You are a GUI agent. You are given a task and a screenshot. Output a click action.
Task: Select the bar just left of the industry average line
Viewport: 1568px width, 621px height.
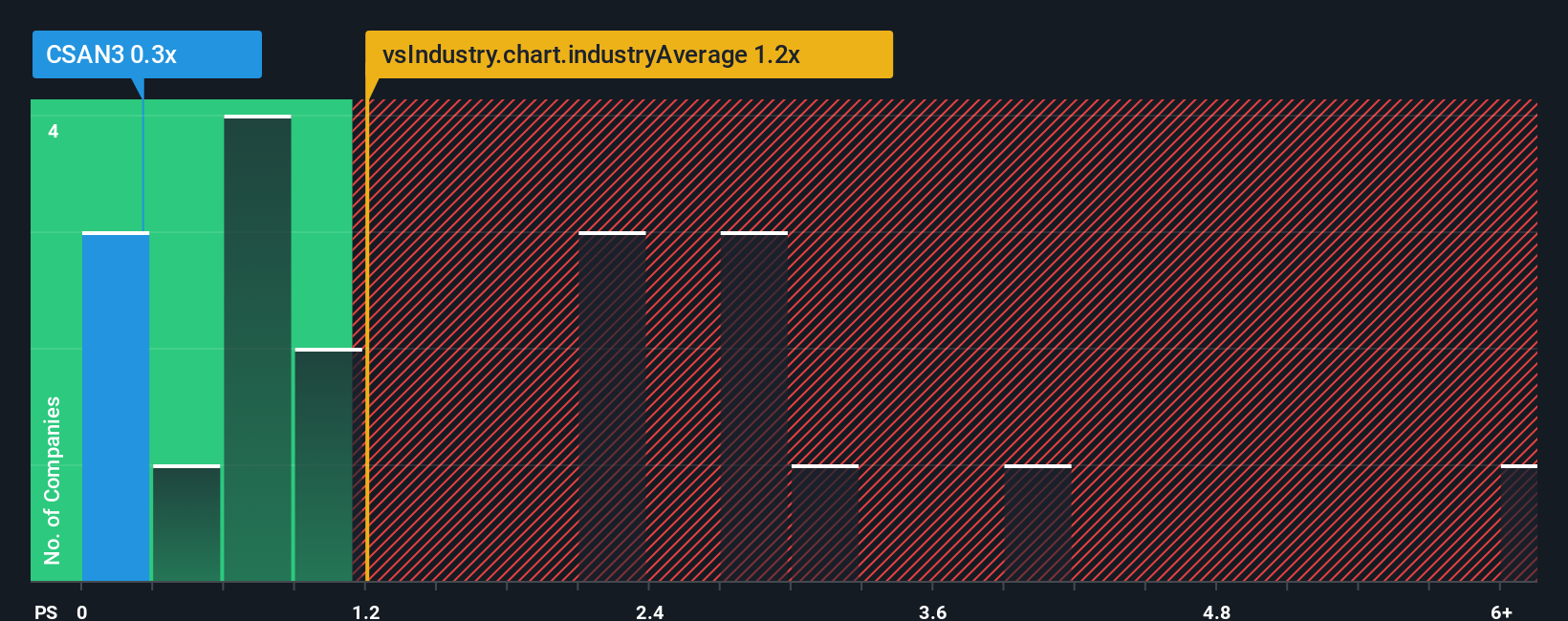pos(328,465)
